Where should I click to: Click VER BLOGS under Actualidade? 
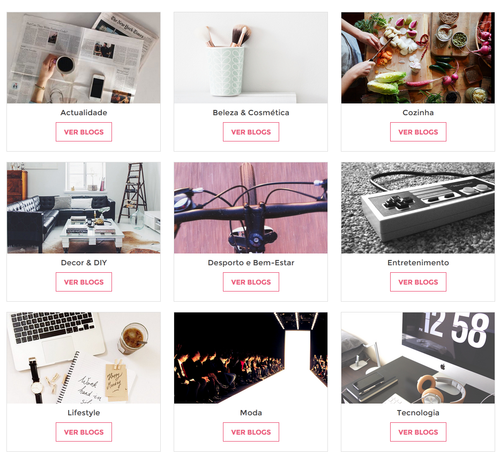click(x=84, y=132)
